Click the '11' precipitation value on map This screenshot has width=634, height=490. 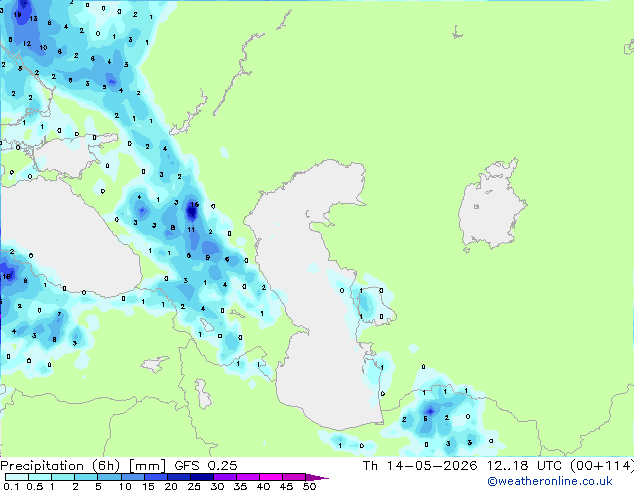tap(191, 230)
